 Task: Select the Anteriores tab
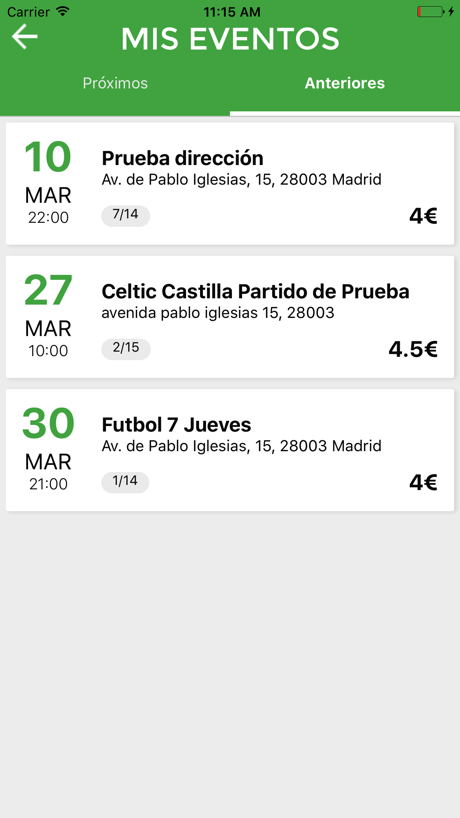point(345,83)
